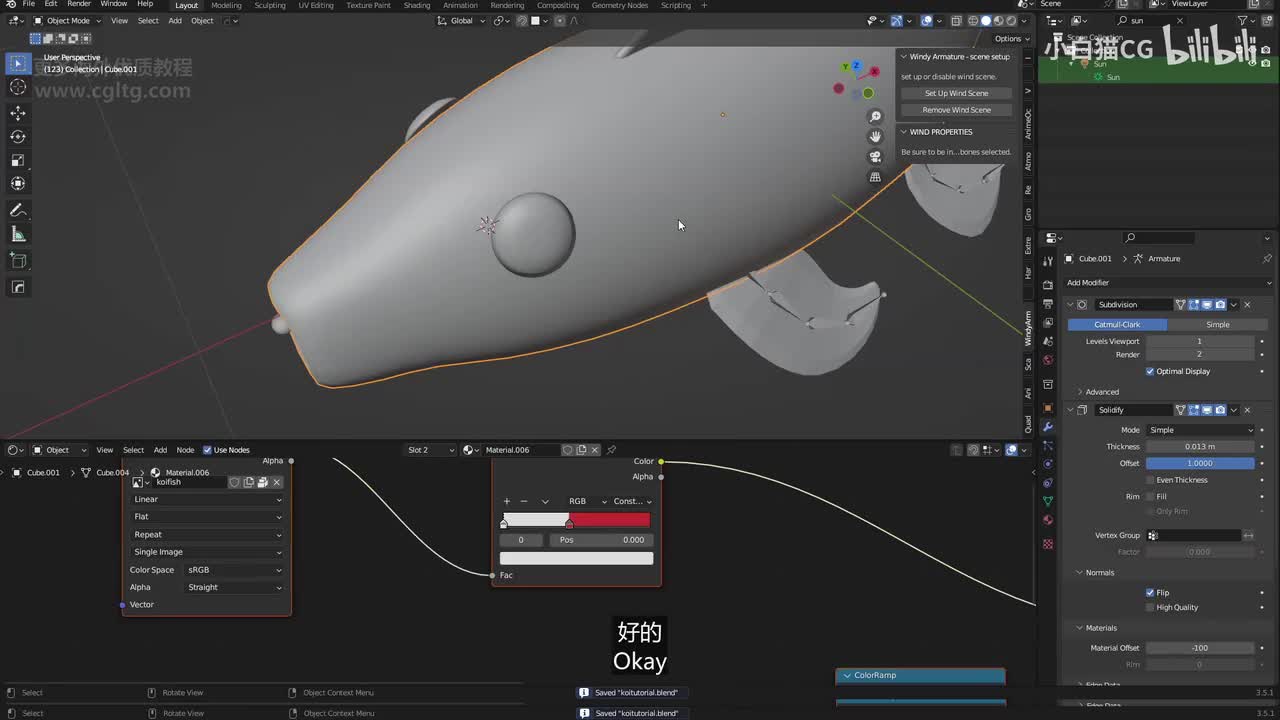Toggle X-ray mode in viewport header
Image resolution: width=1280 pixels, height=720 pixels.
[956, 20]
